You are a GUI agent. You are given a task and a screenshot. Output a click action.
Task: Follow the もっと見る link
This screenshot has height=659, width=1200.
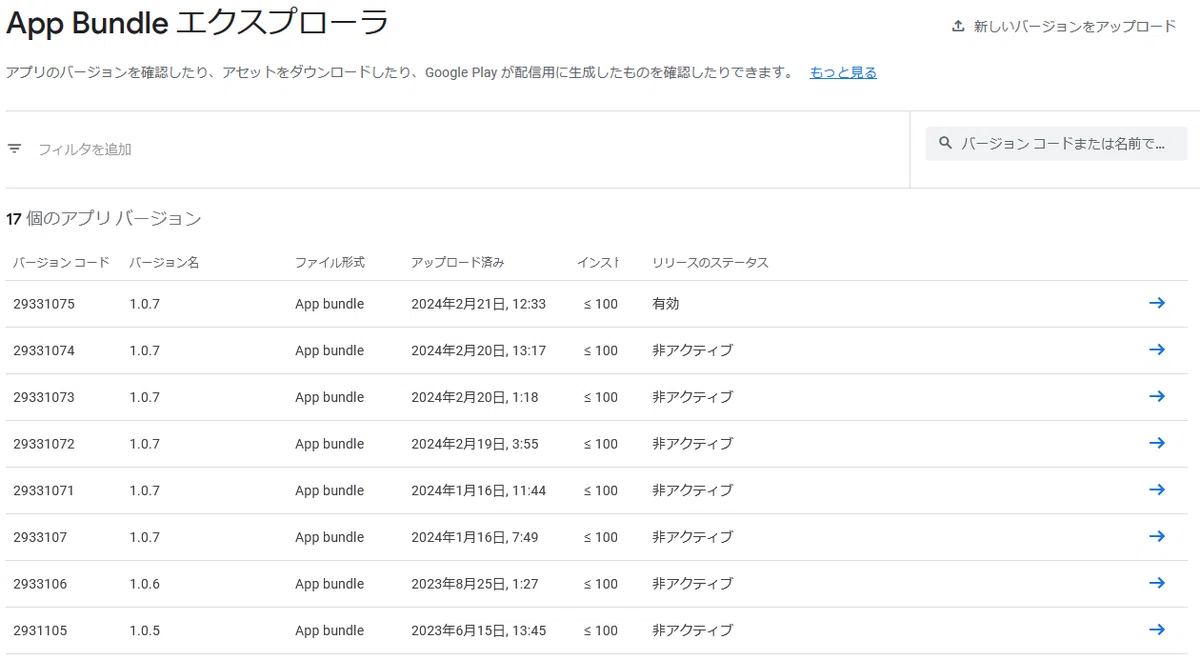pos(843,72)
